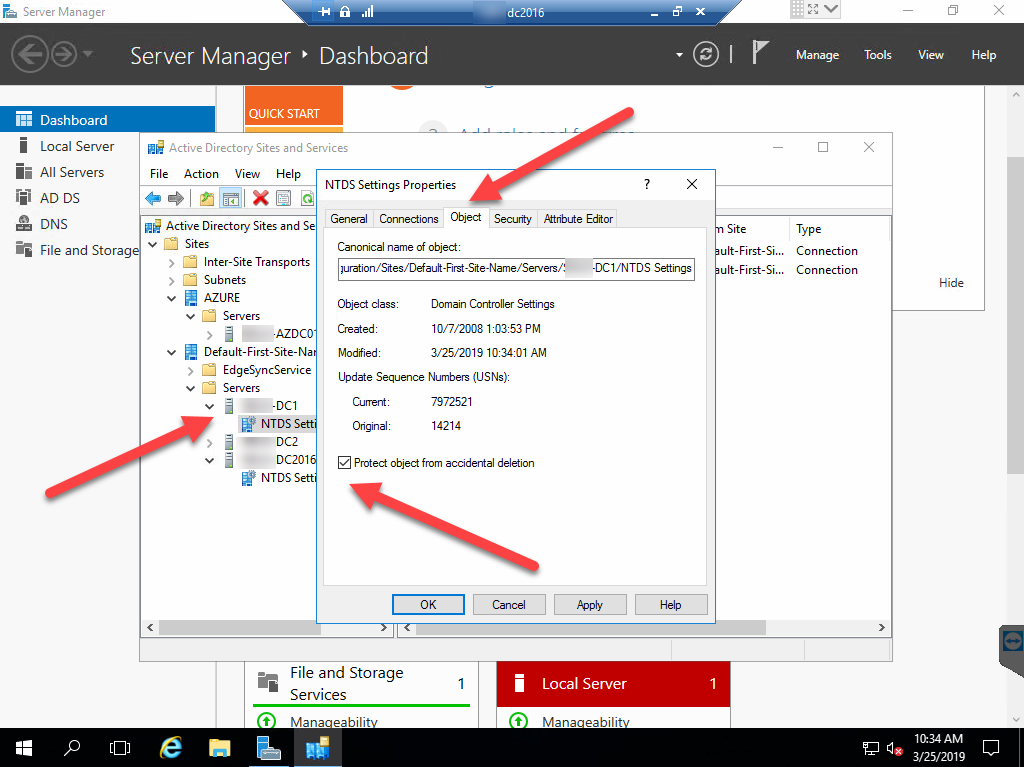Screen dimensions: 1024x767
Task: Select the AZURE site icon in tree
Action: click(x=191, y=298)
